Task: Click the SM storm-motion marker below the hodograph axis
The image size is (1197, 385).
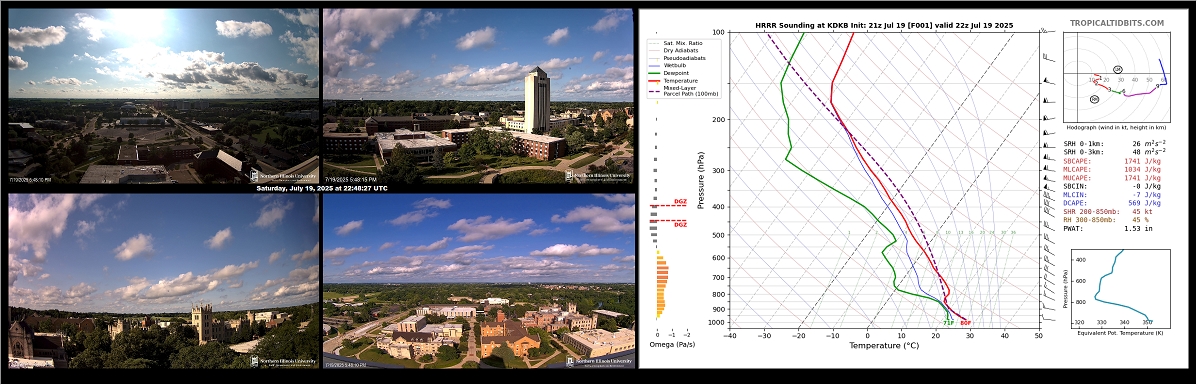Action: 1095,99
